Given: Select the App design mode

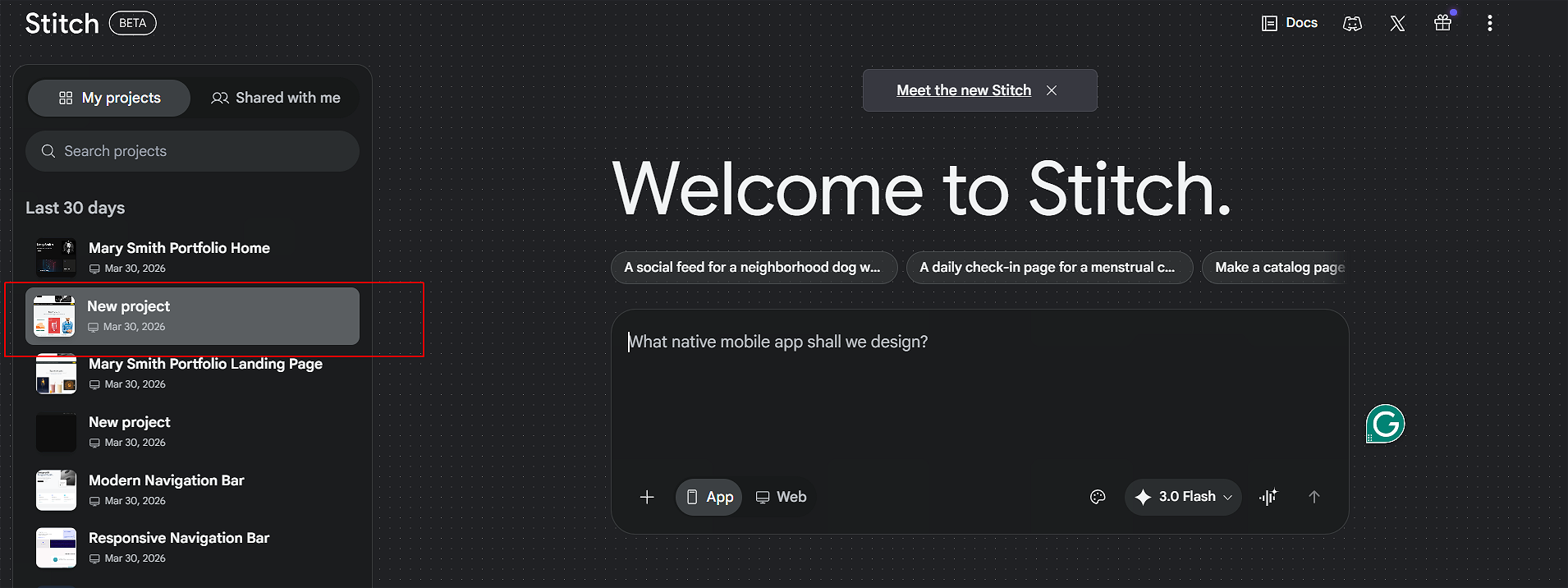Looking at the screenshot, I should [709, 497].
